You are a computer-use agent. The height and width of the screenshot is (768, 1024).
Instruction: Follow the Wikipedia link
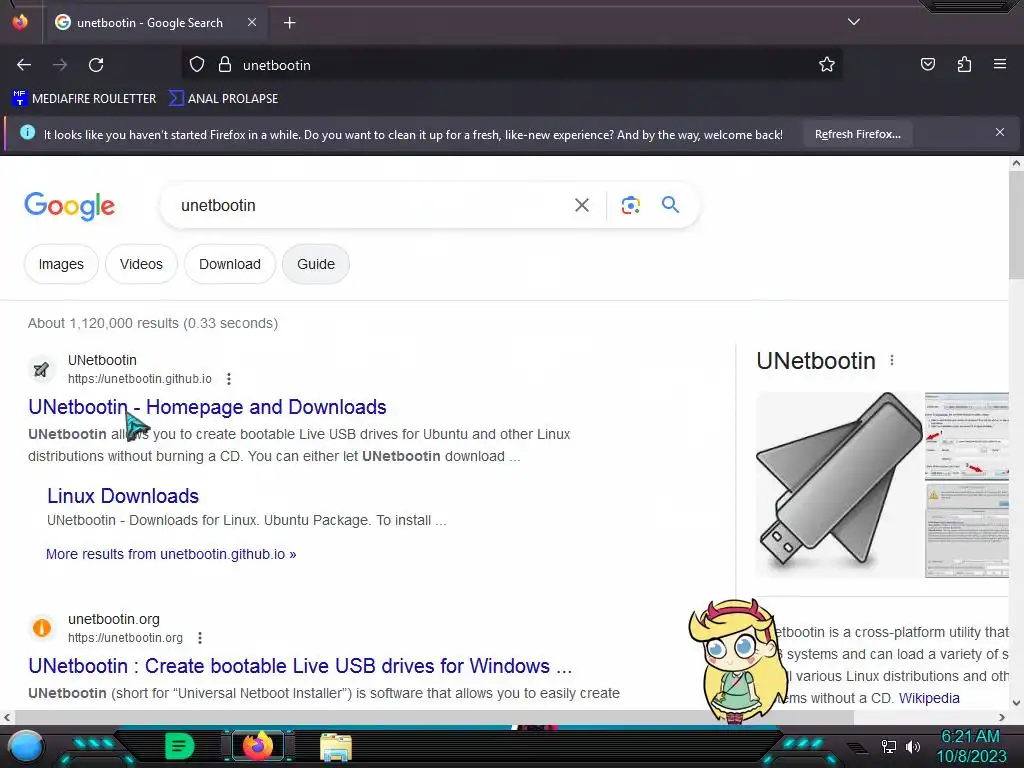click(x=929, y=698)
